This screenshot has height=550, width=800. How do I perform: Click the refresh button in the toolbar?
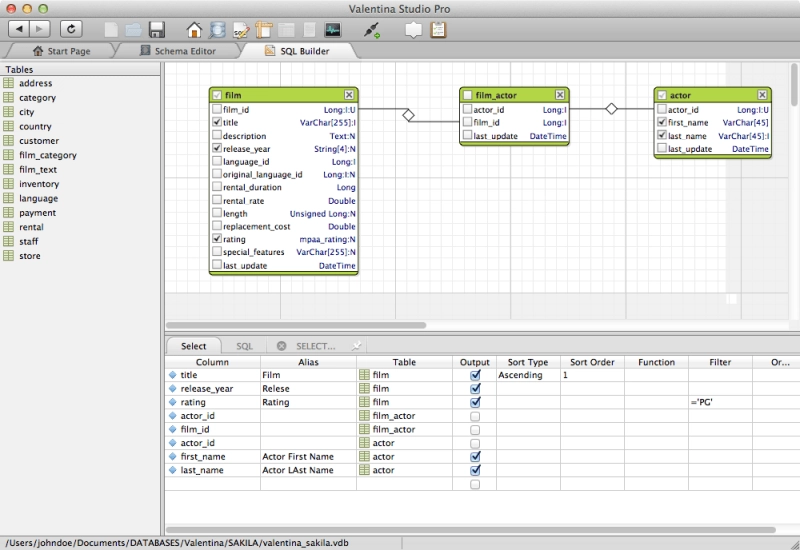click(x=71, y=29)
